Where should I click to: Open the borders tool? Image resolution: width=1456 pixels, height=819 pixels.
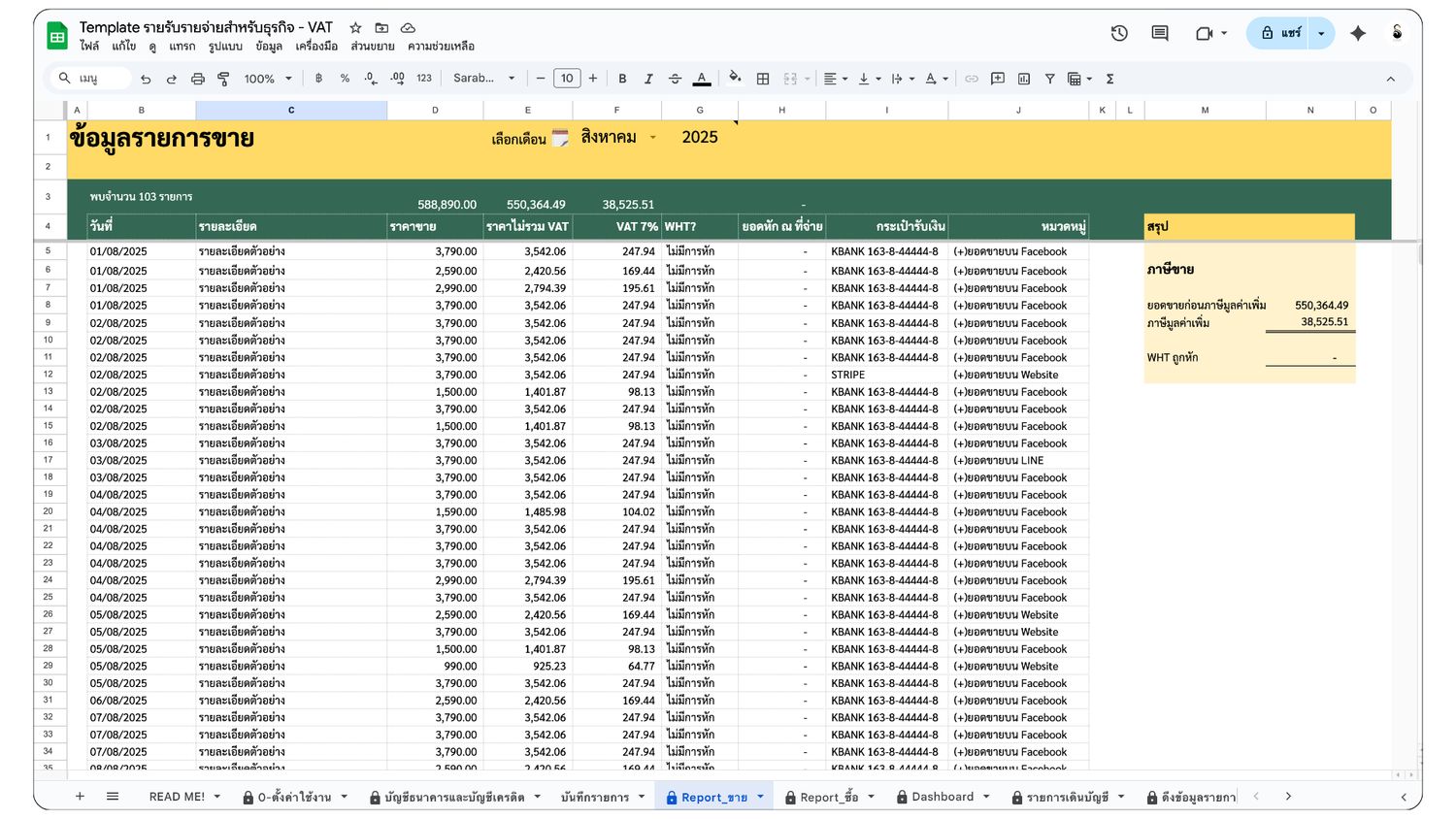(x=763, y=79)
